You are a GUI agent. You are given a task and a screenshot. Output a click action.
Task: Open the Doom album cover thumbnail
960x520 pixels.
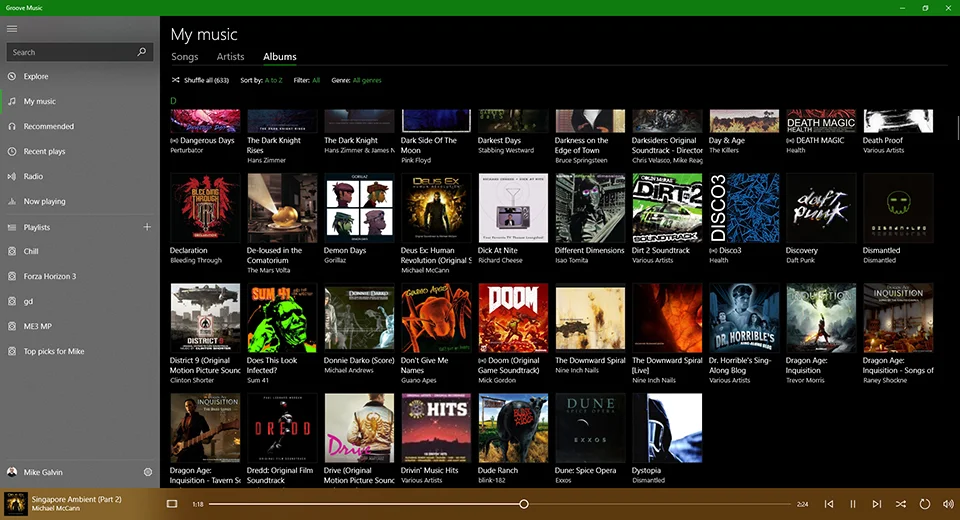click(513, 318)
